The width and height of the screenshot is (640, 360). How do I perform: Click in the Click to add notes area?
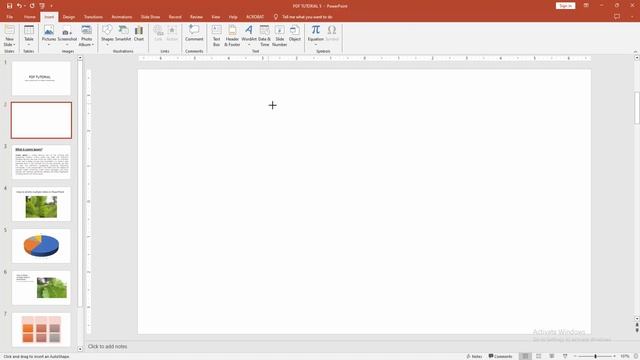tap(108, 347)
